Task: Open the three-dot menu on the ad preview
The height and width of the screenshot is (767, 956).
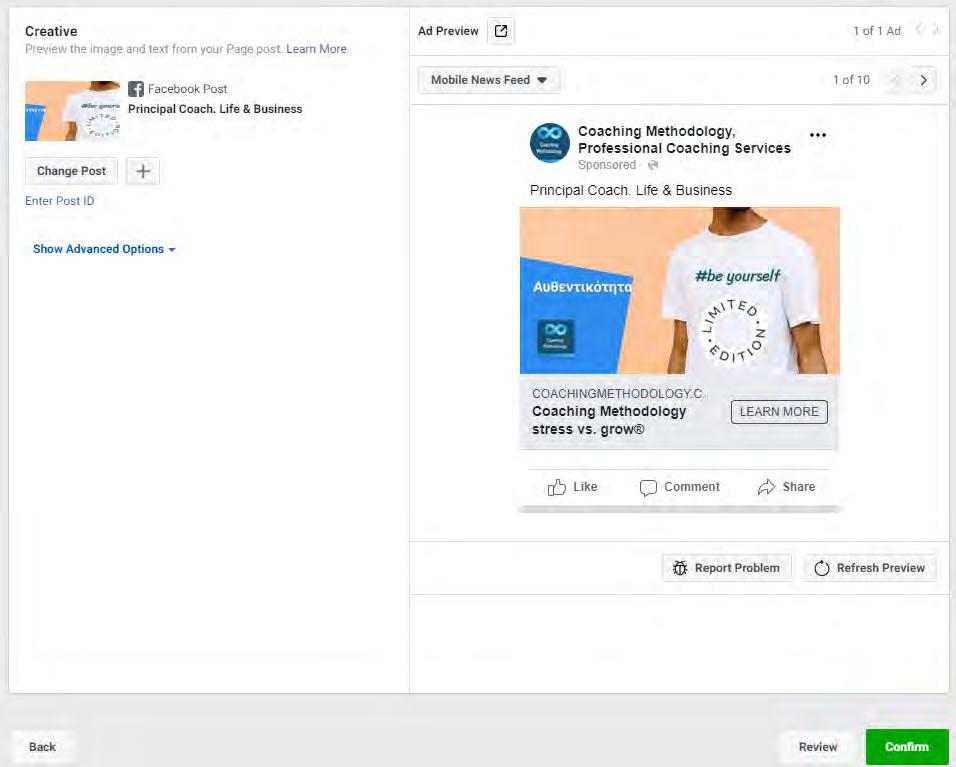Action: 818,135
